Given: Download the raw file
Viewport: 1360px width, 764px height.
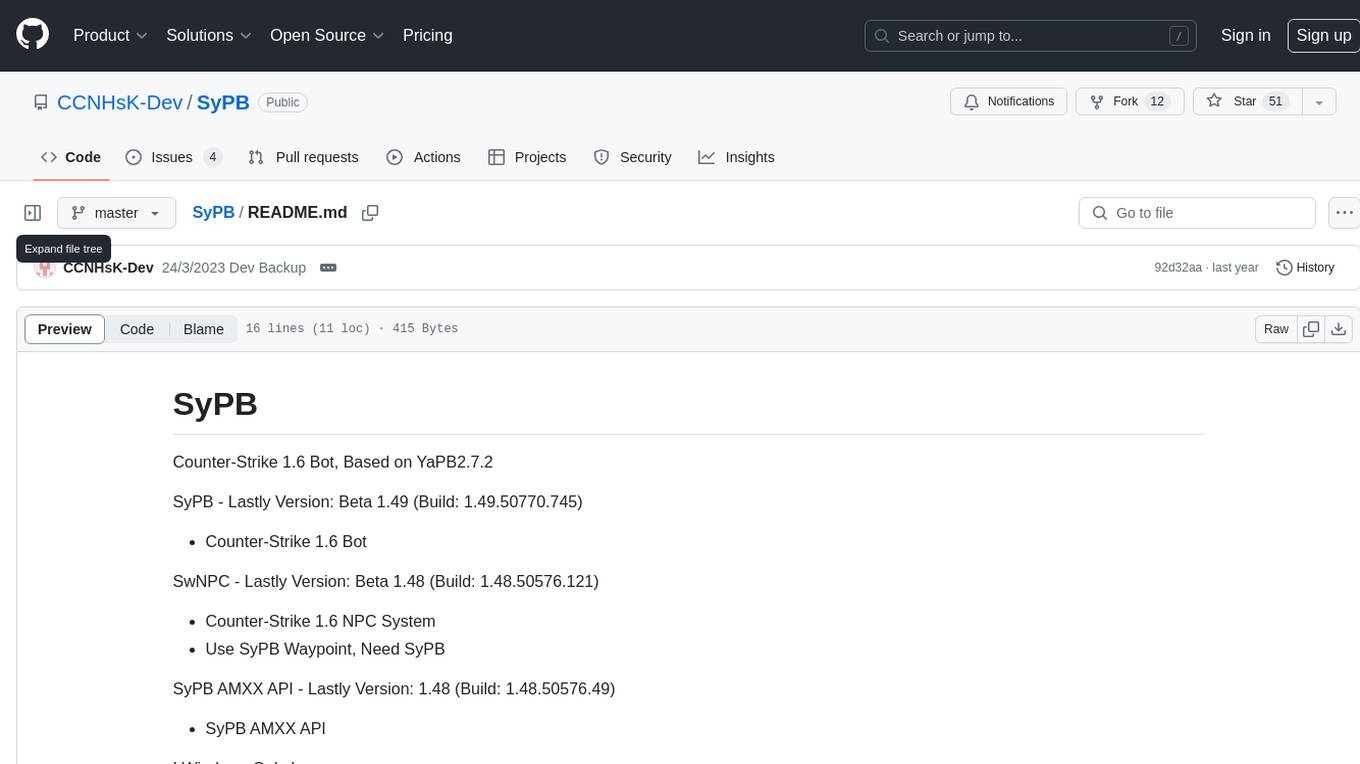Looking at the screenshot, I should coord(1339,329).
